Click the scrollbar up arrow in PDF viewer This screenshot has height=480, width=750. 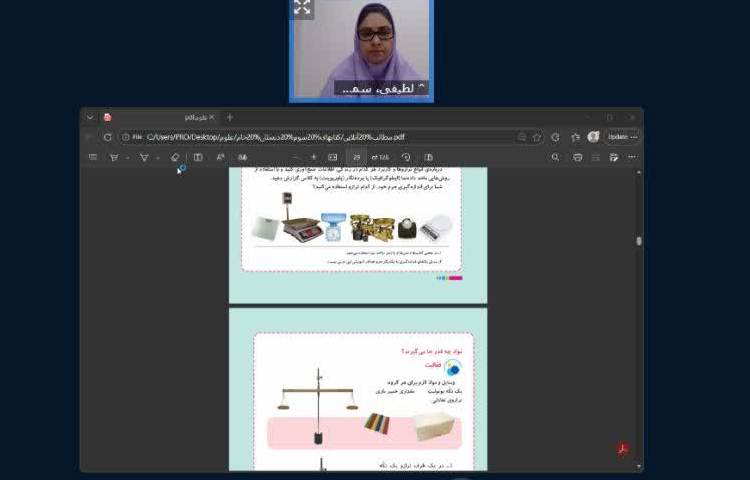639,172
